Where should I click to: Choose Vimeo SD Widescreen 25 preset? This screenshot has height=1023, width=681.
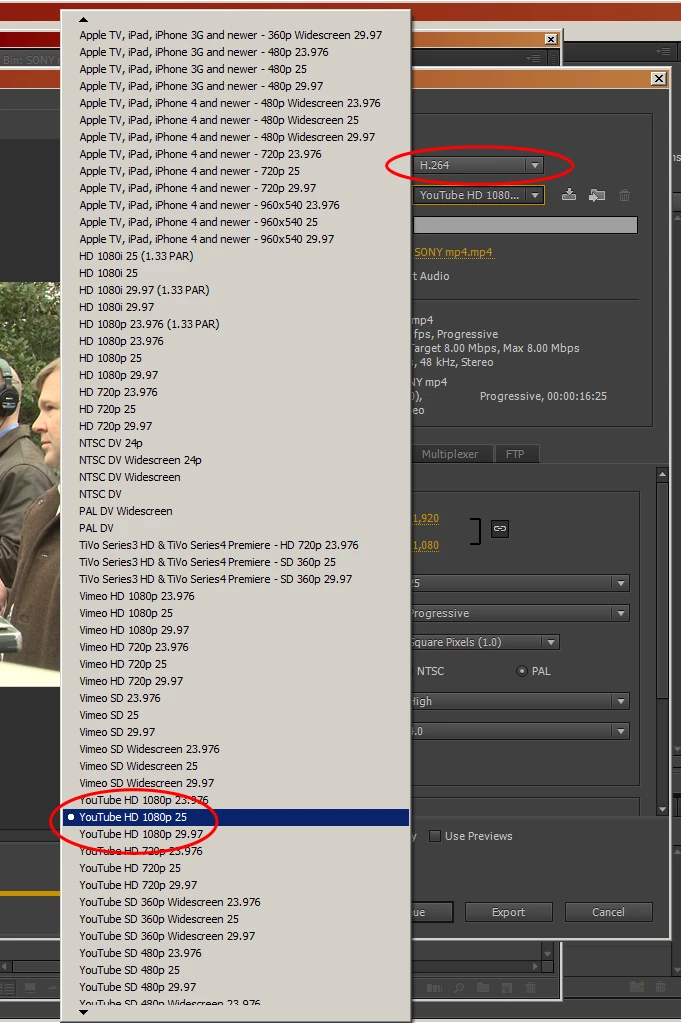(x=236, y=766)
